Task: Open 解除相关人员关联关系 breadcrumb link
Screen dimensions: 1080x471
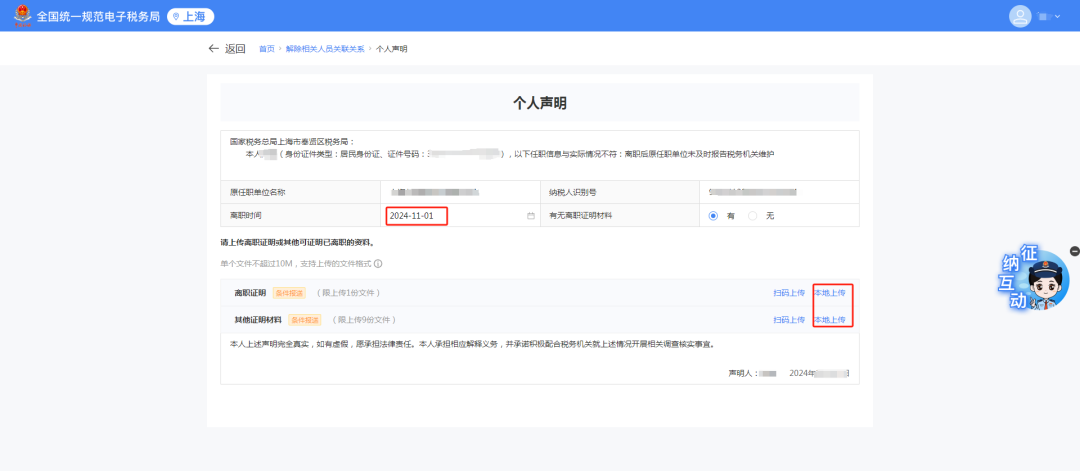Action: coord(324,49)
